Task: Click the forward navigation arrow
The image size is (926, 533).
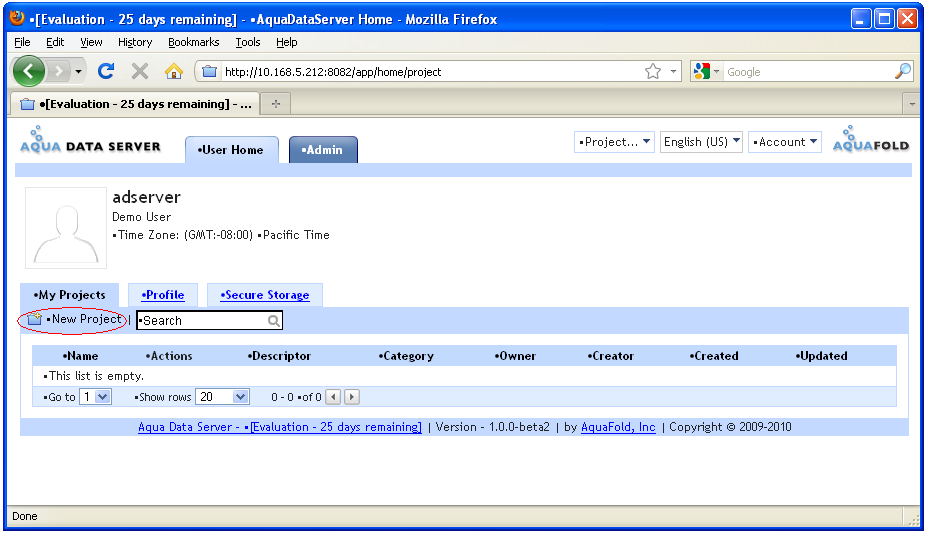Action: [x=58, y=72]
